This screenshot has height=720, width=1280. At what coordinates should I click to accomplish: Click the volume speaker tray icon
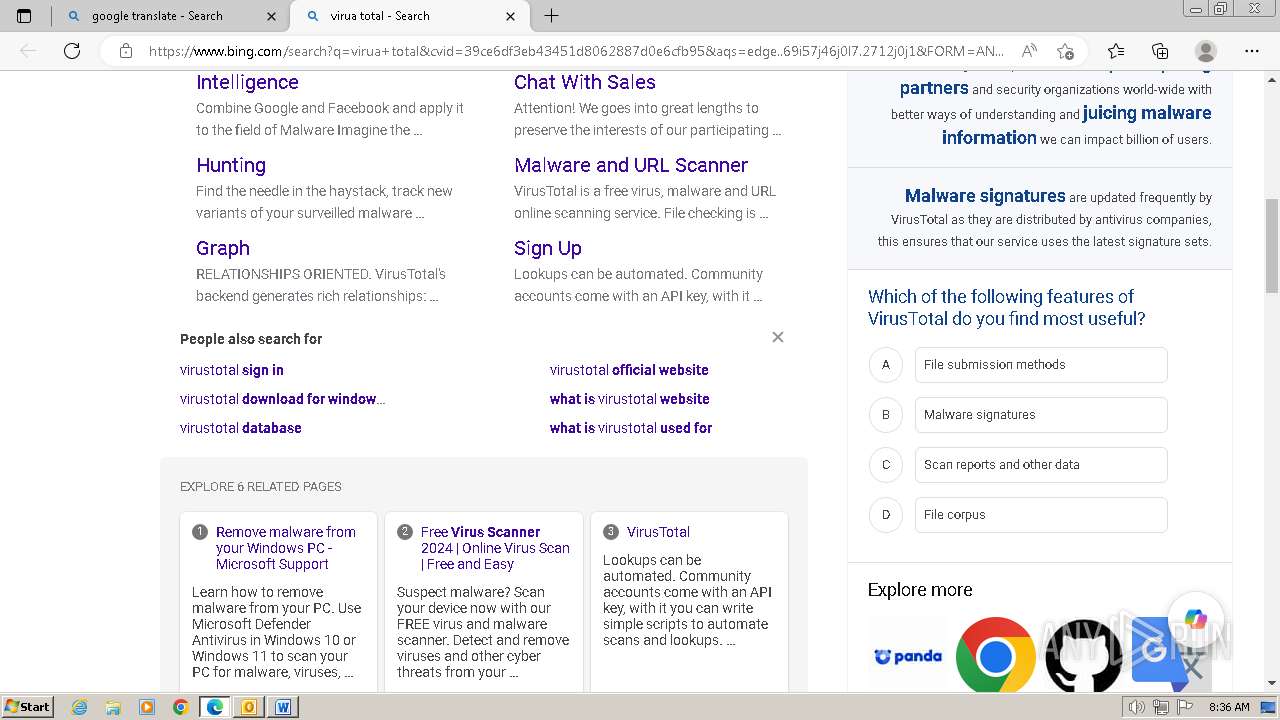[x=1137, y=707]
